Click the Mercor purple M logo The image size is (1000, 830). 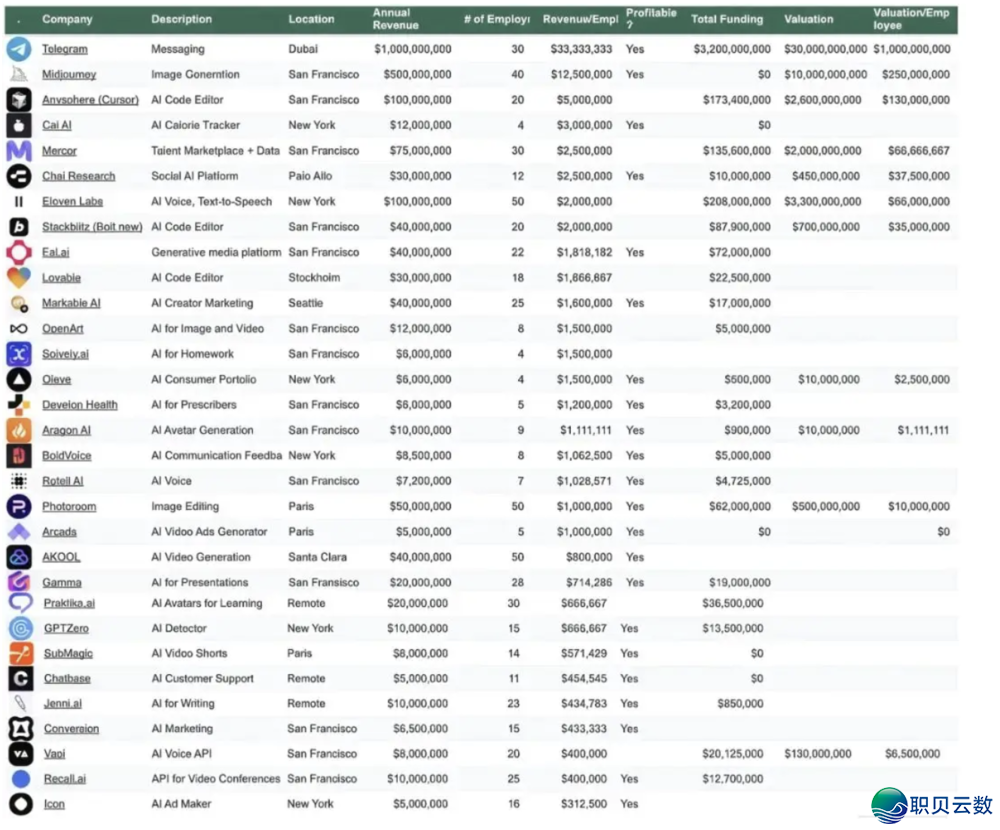coord(19,151)
